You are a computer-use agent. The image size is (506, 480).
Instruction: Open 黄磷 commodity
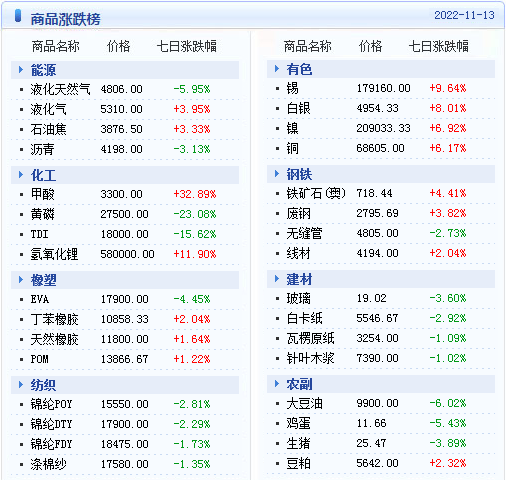pyautogui.click(x=42, y=214)
